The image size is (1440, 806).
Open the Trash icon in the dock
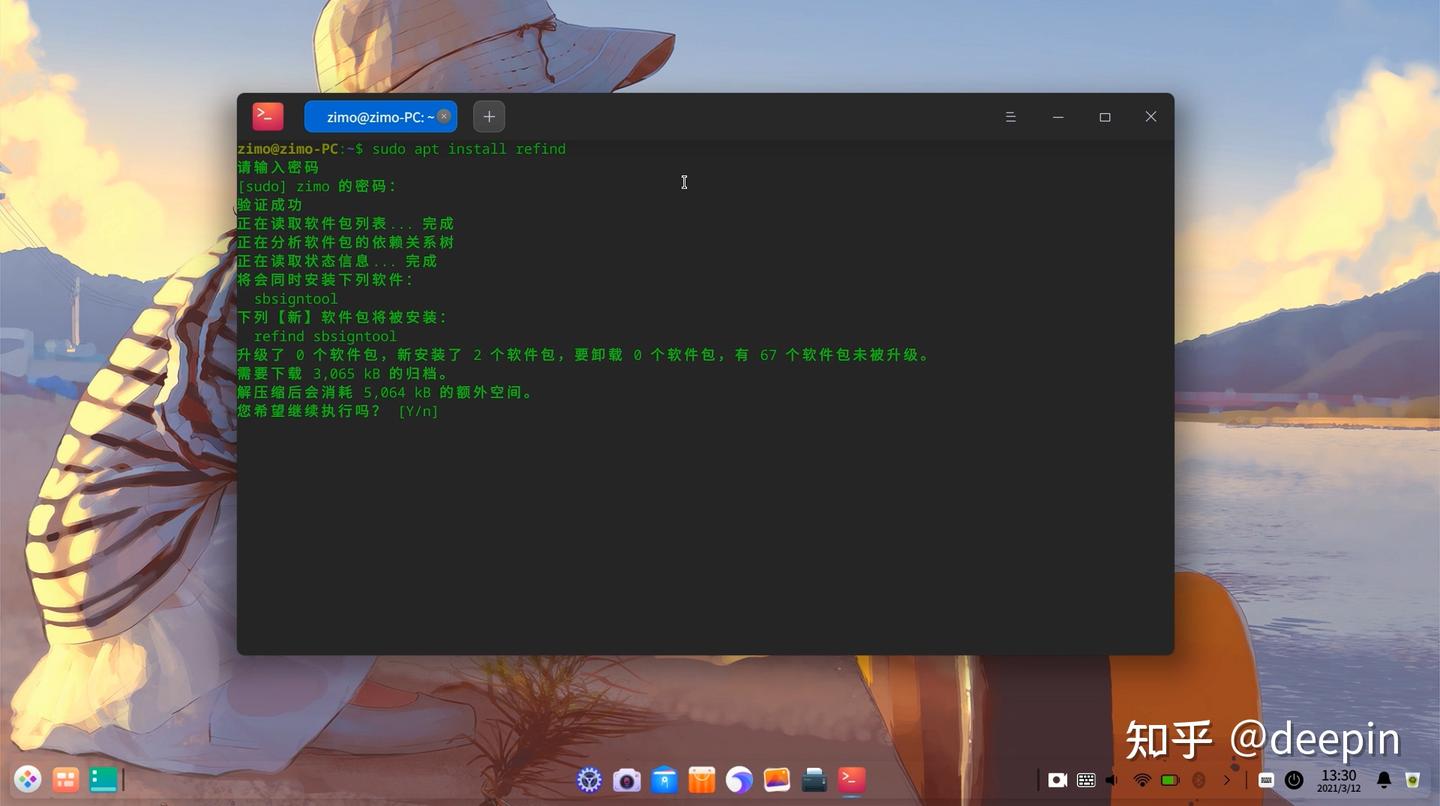tap(1413, 780)
